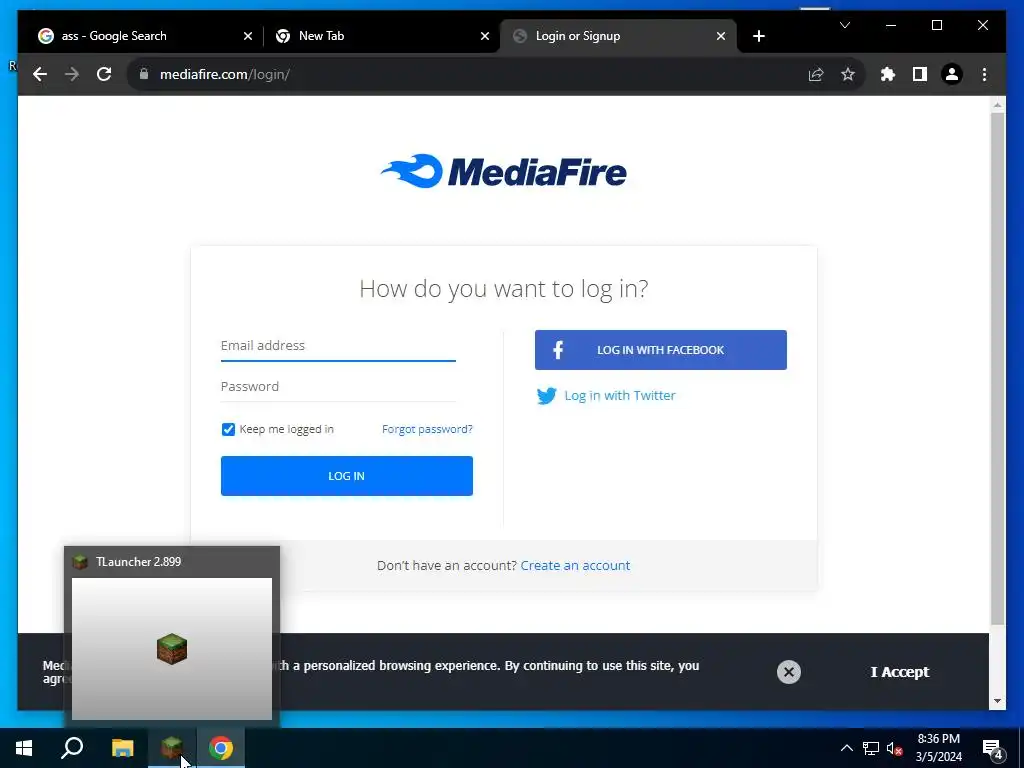The image size is (1024, 768).
Task: Uncheck 'Keep me logged in' checkbox
Action: 228,429
